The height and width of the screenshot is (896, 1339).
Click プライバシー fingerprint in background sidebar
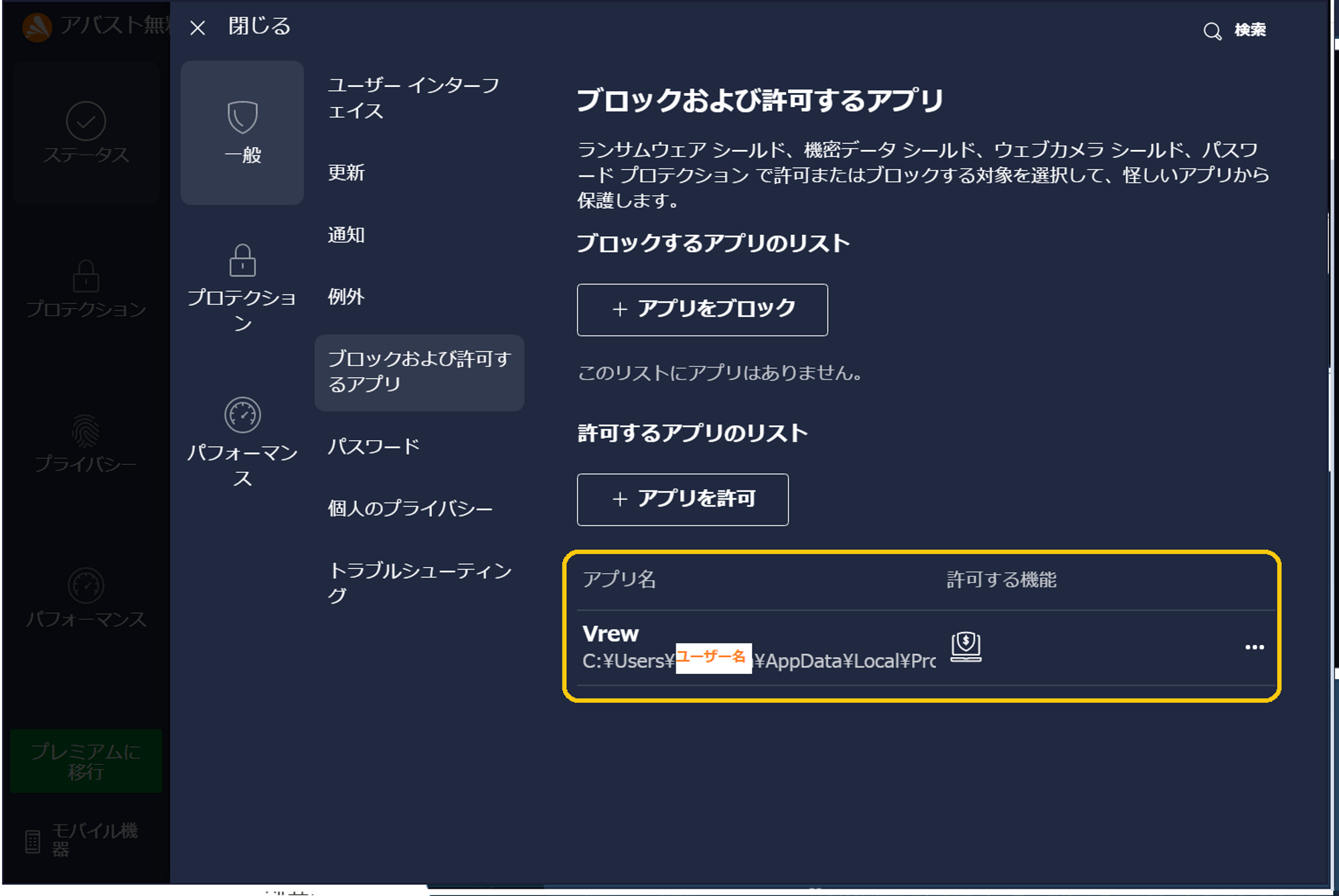(86, 443)
